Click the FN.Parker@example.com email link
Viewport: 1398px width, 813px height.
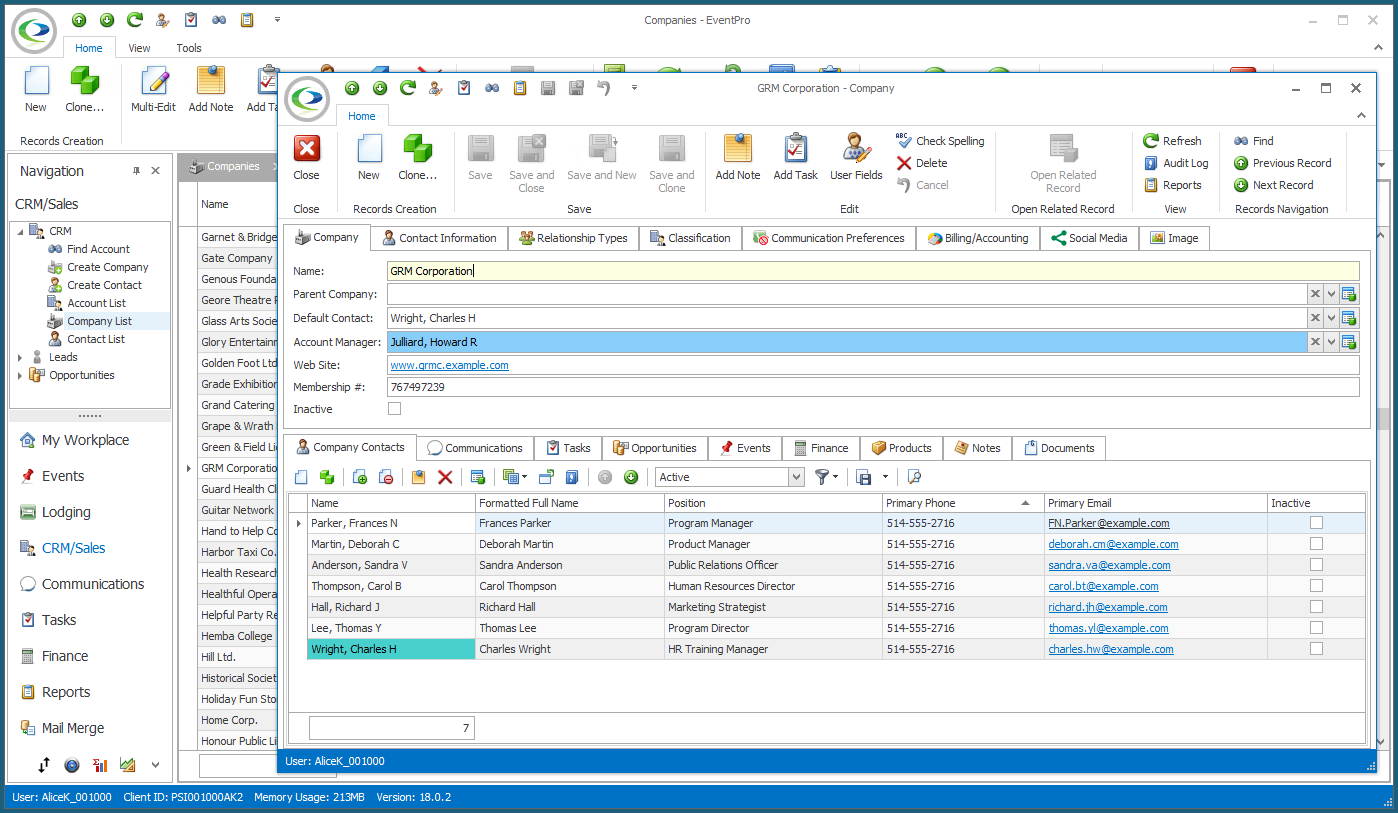coord(1109,523)
